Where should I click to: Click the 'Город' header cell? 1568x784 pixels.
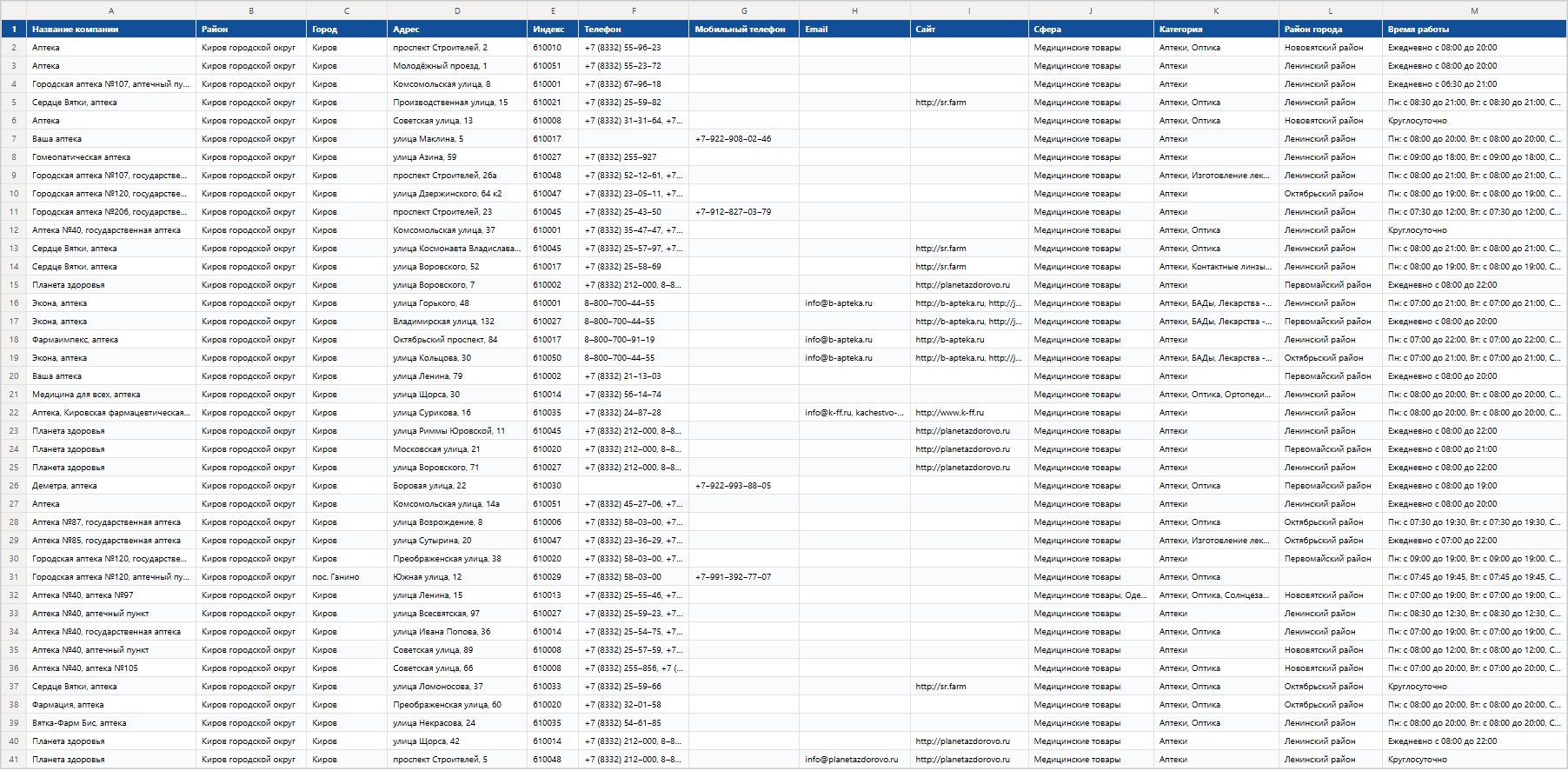[347, 29]
